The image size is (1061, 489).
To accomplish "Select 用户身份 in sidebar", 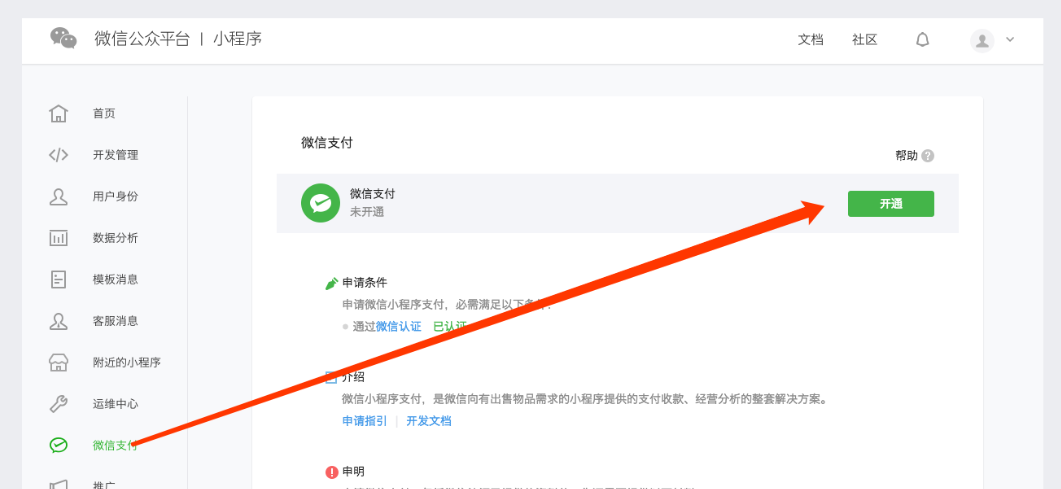I will point(116,196).
